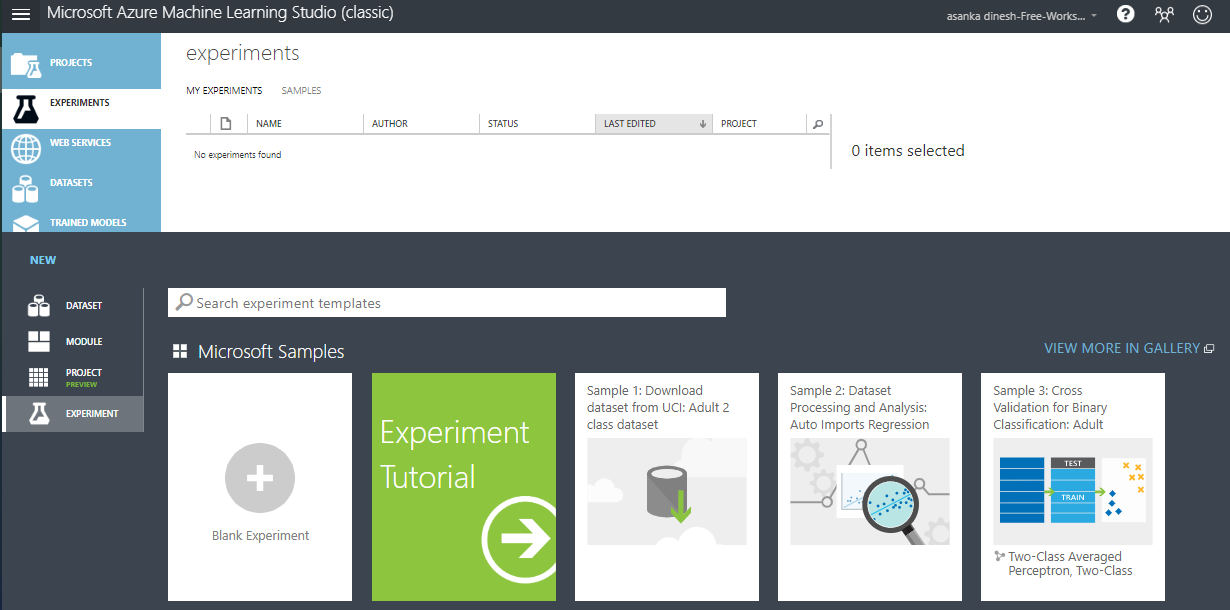
Task: Open the Sample 3 Cross Validation thumbnail
Action: click(x=1072, y=491)
